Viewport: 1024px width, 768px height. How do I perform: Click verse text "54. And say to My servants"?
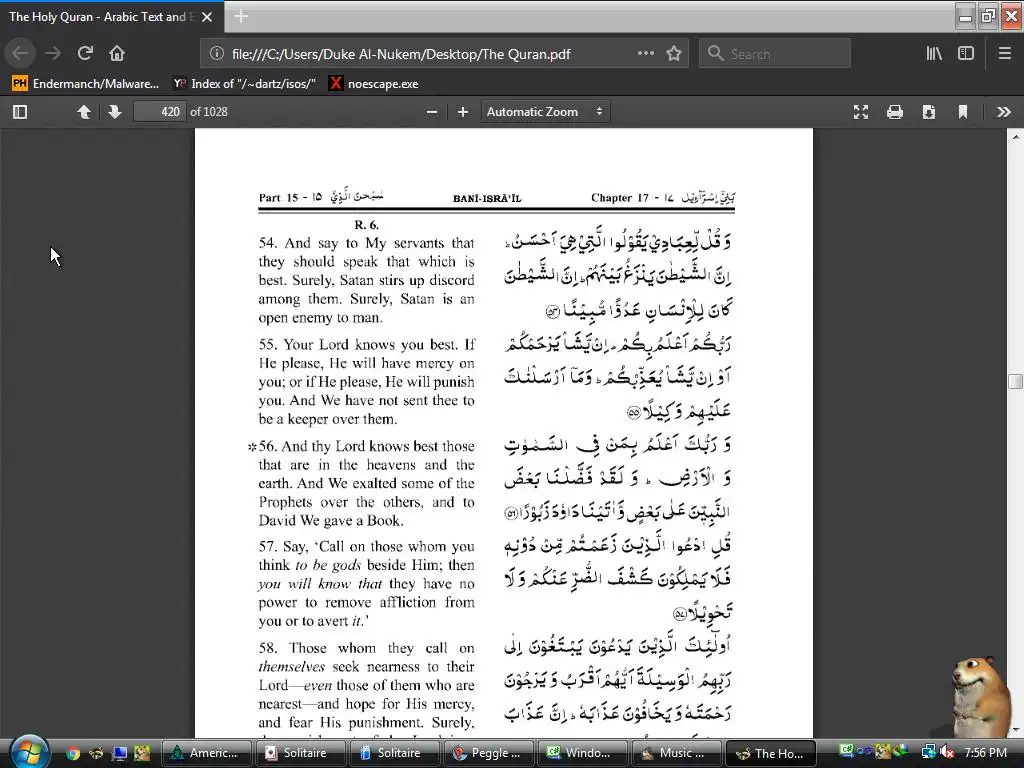point(366,243)
